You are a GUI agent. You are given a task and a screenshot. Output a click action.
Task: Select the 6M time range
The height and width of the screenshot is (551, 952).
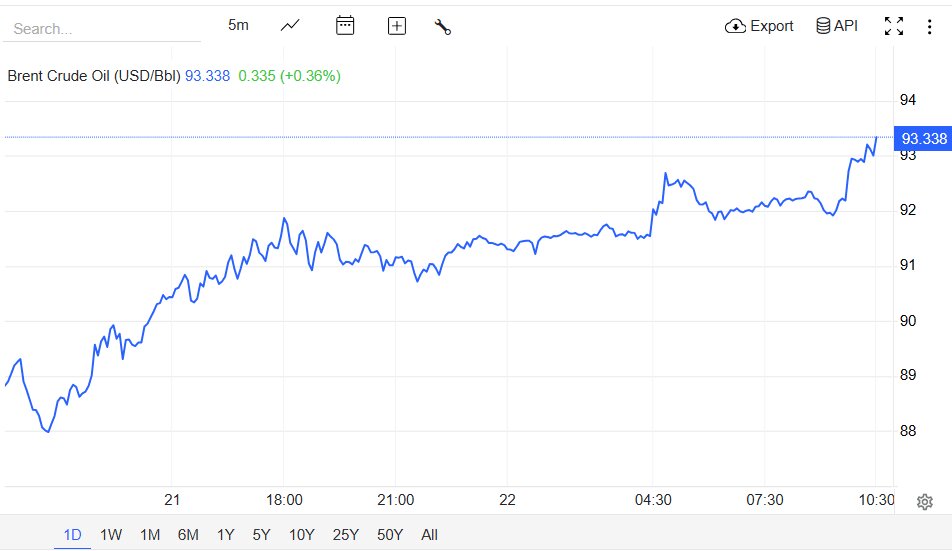tap(188, 535)
